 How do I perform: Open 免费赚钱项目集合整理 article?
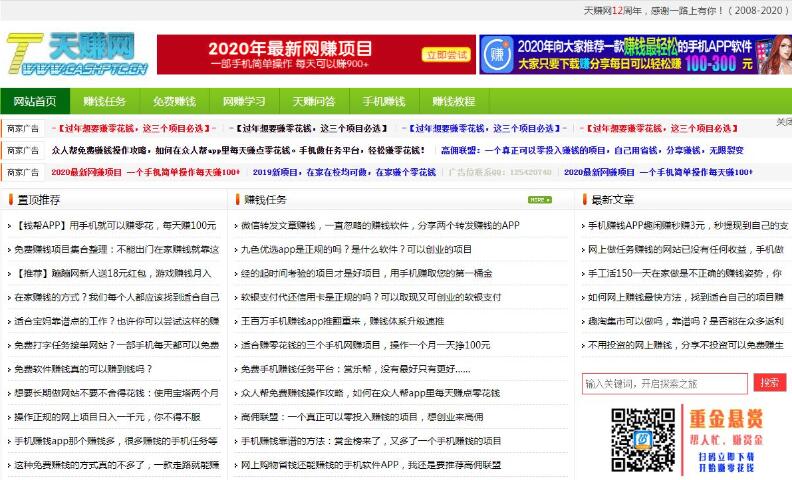[117, 249]
